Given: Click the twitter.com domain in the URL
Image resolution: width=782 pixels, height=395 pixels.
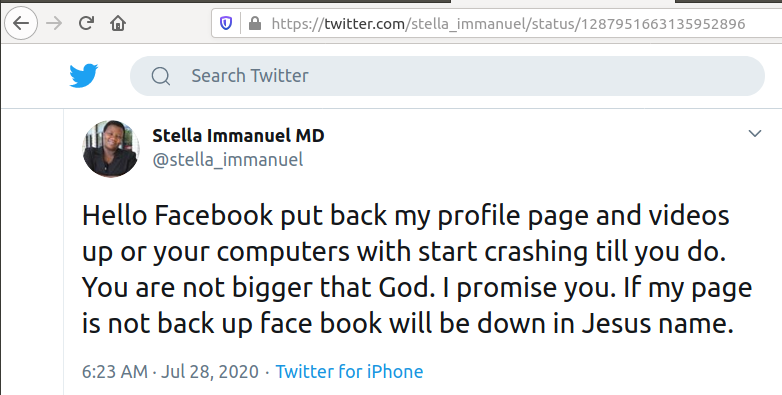Looking at the screenshot, I should coord(365,23).
